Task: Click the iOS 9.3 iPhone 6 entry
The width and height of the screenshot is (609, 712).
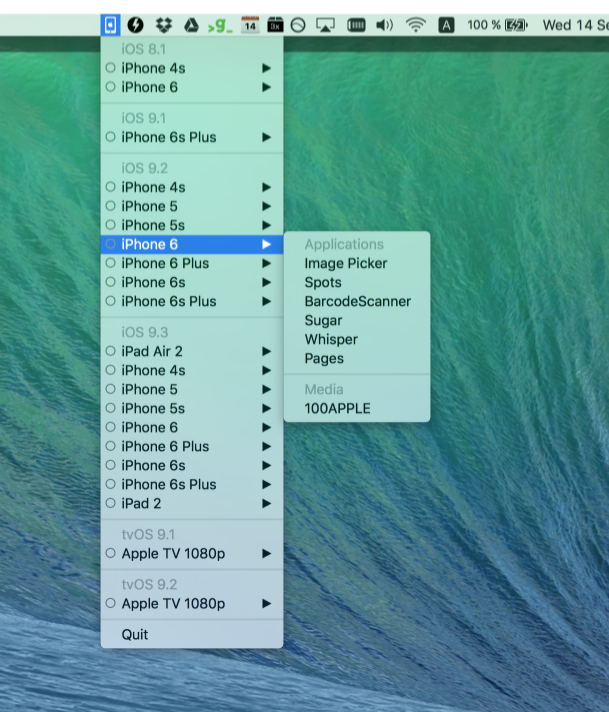Action: (x=192, y=427)
